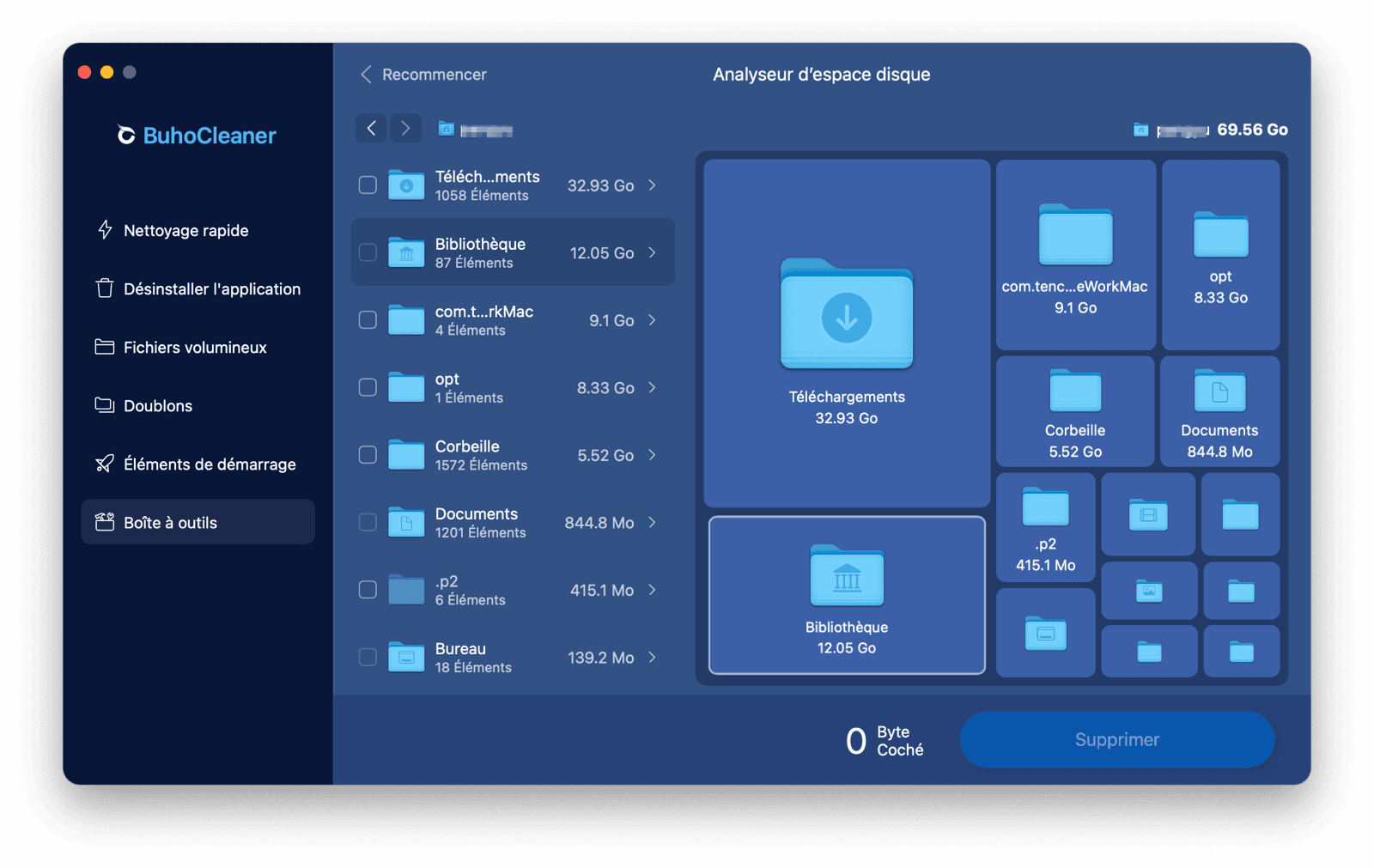
Task: Check the Documents checkbox
Action: coord(368,522)
